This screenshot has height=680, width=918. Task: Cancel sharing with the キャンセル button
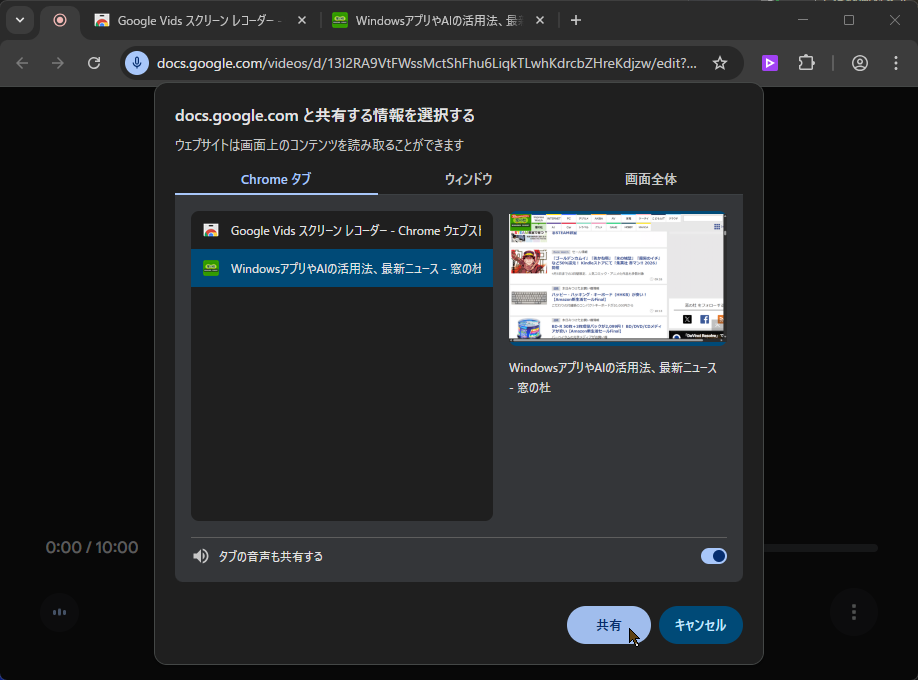[x=700, y=625]
